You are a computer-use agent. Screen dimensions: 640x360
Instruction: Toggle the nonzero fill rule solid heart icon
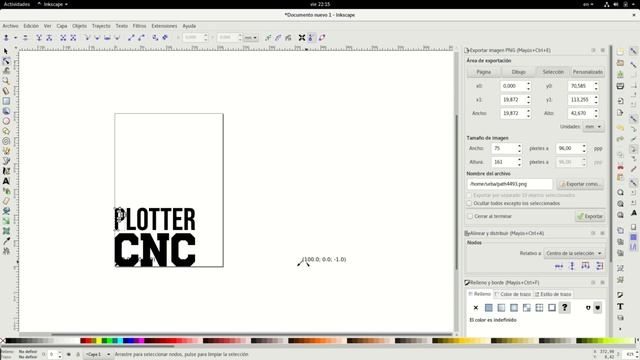[x=598, y=307]
